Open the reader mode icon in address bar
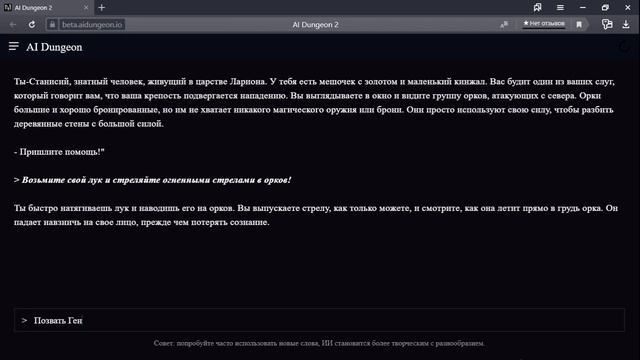Image resolution: width=640 pixels, height=360 pixels. [504, 24]
